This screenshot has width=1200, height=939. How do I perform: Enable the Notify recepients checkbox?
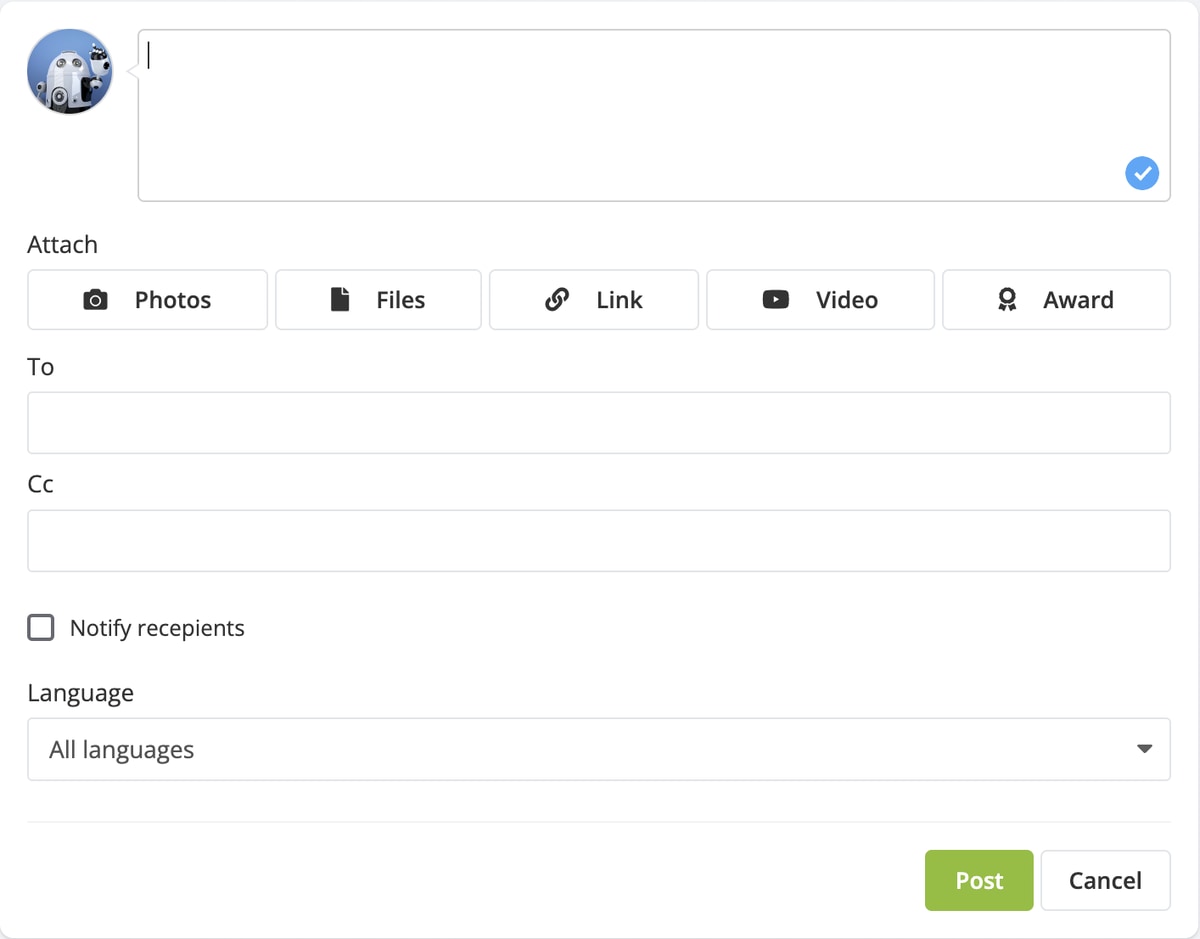click(41, 628)
